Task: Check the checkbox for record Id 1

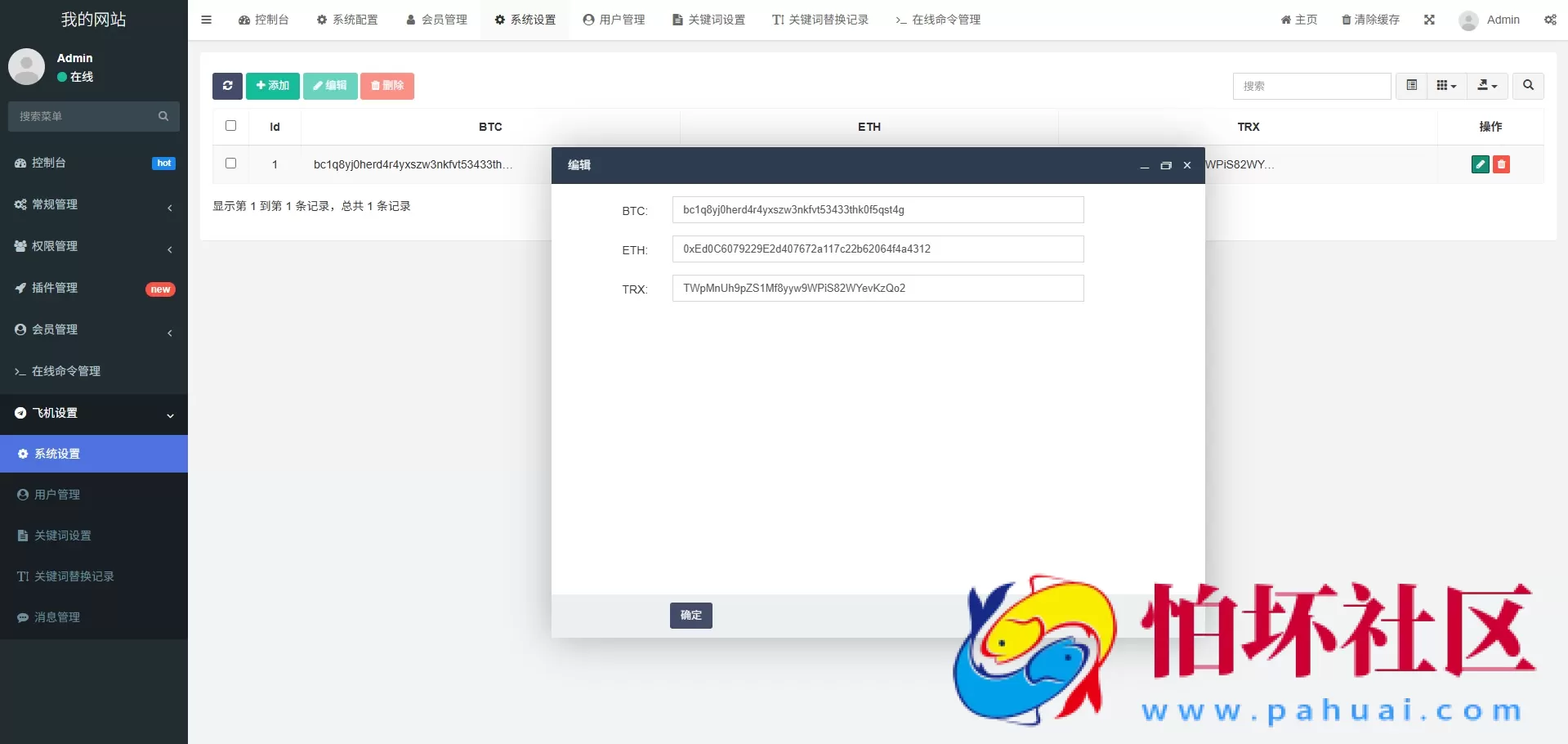Action: [230, 164]
